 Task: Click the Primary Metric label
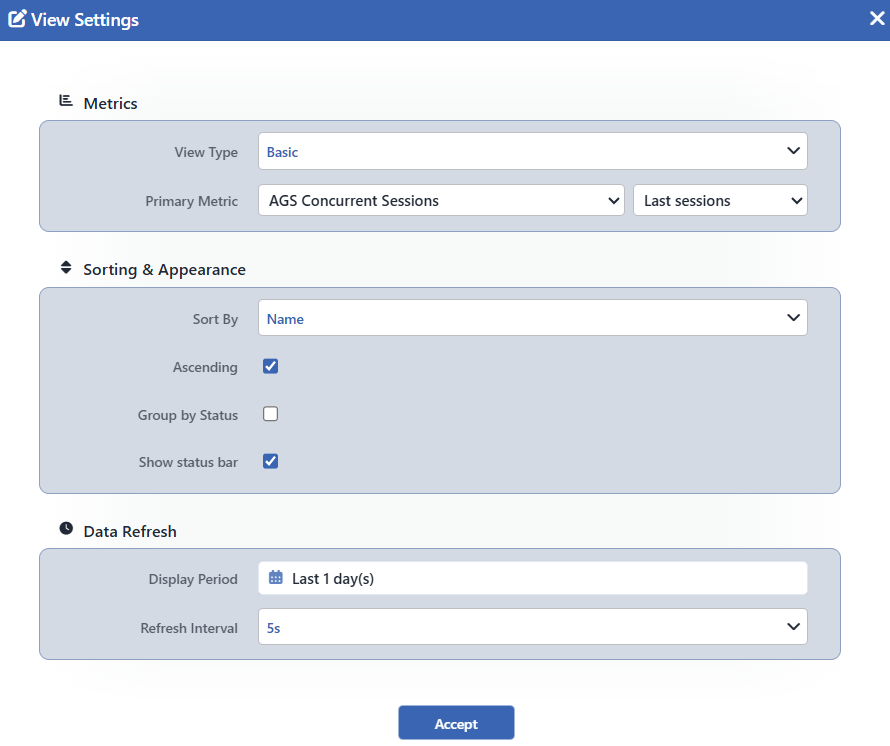tap(191, 201)
